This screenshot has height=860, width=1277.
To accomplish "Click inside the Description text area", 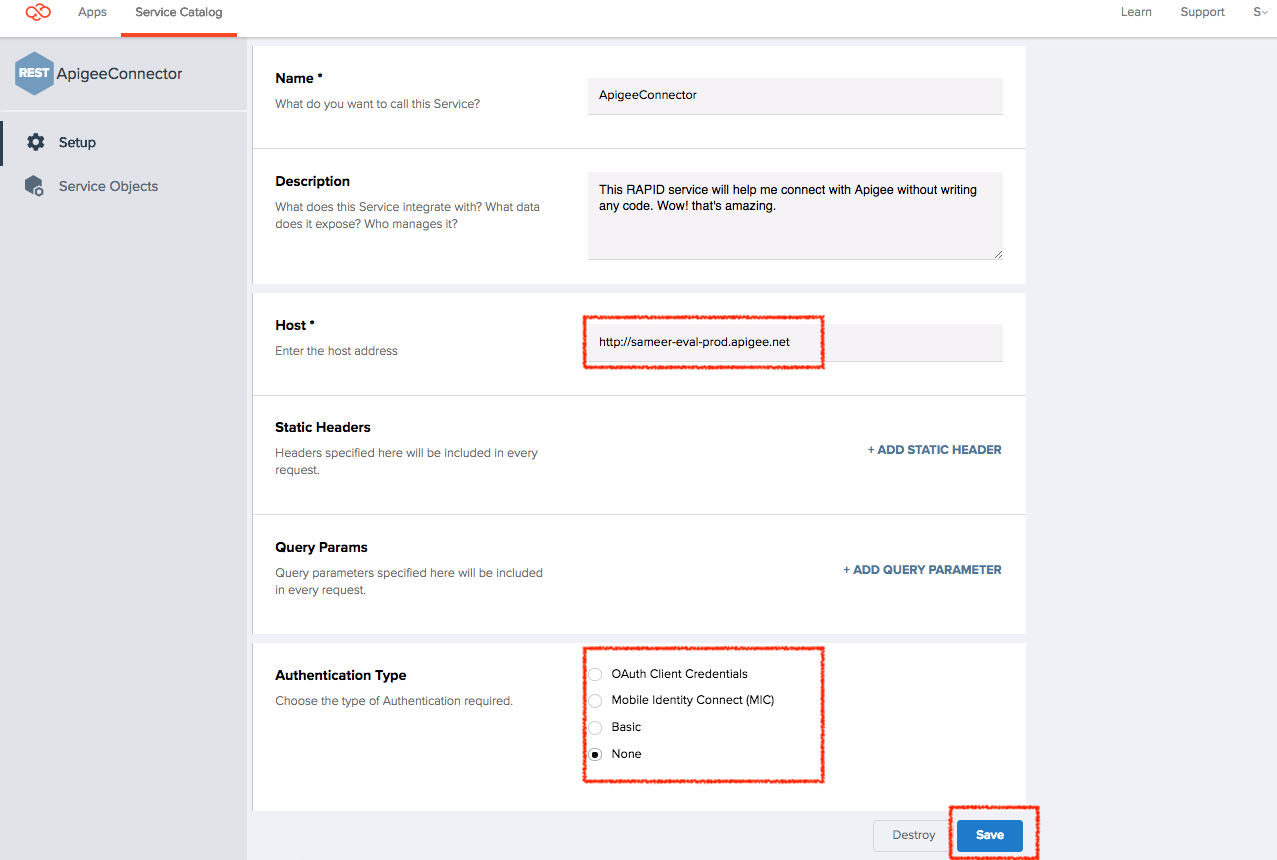I will (x=795, y=215).
